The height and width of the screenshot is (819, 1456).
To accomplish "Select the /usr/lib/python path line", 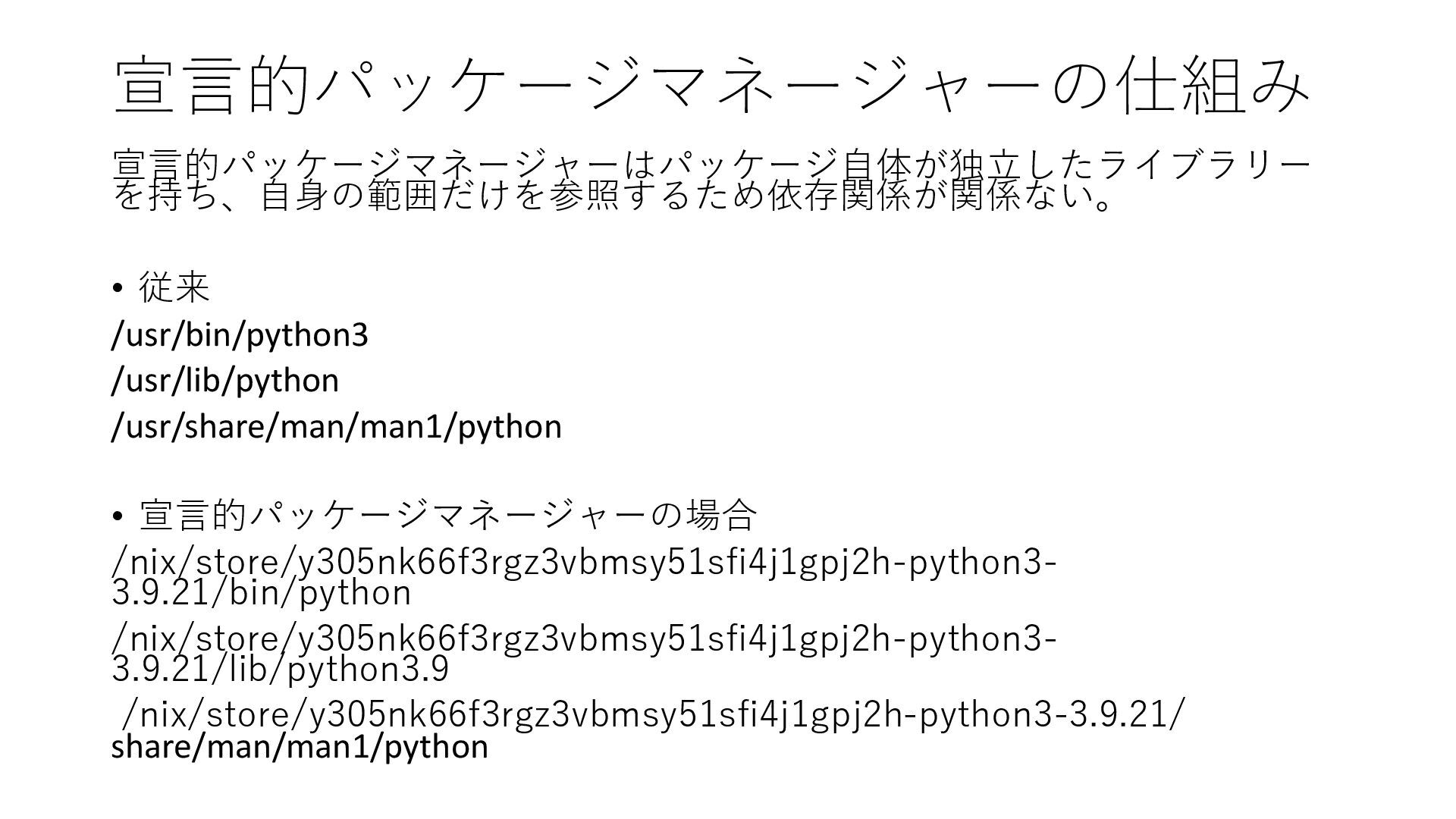I will [225, 380].
